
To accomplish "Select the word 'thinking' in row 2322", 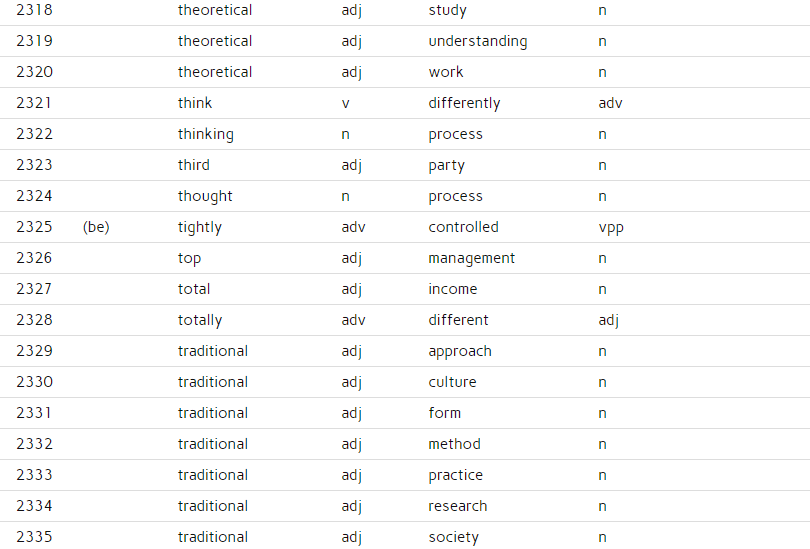I will click(x=206, y=134).
